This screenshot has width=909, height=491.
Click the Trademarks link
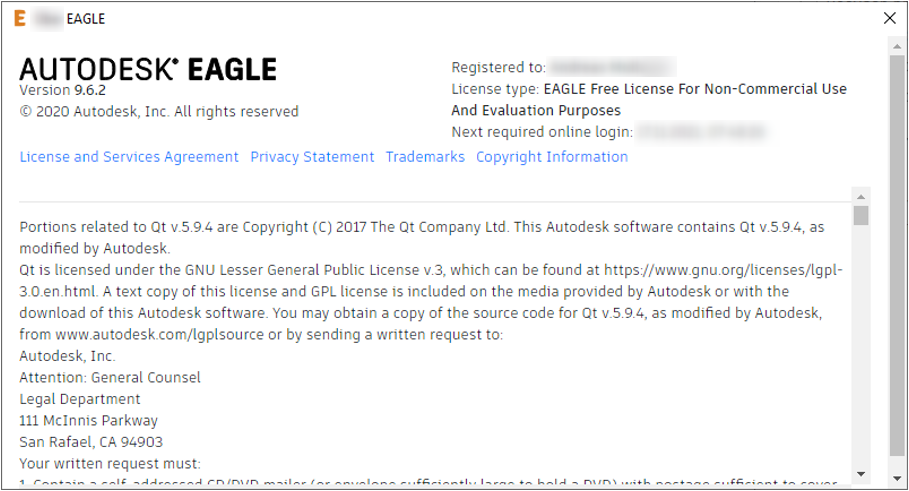[x=425, y=157]
